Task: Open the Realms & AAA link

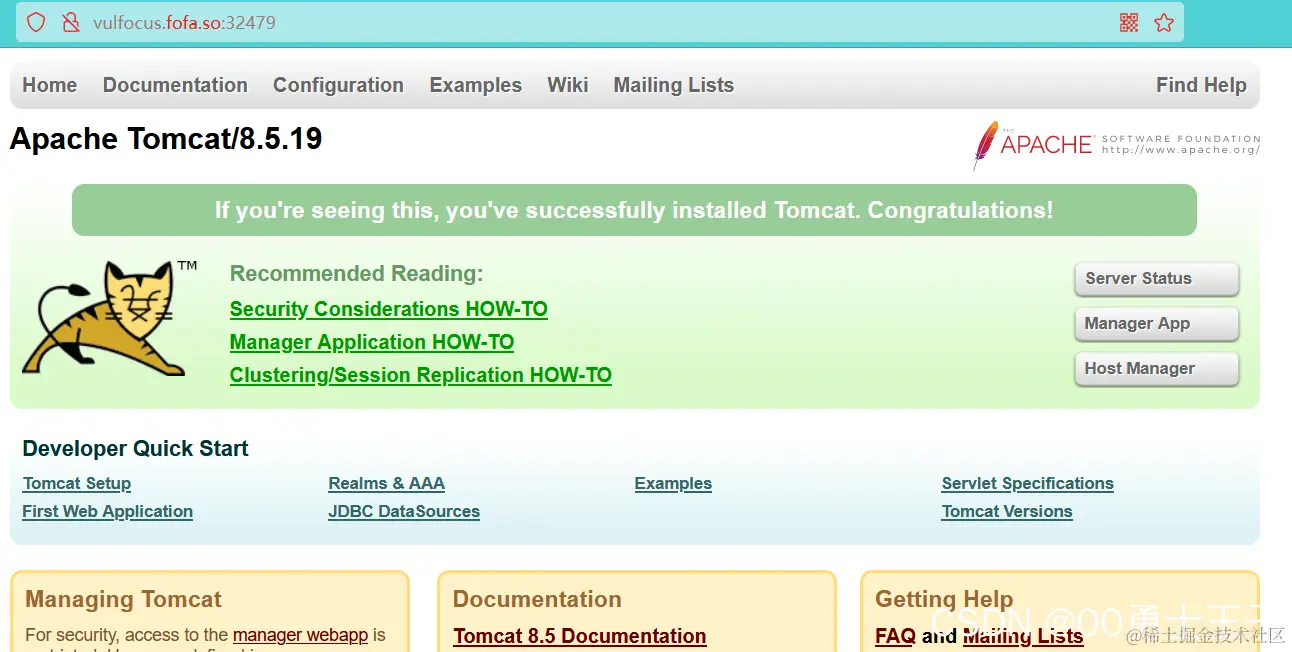Action: tap(387, 484)
